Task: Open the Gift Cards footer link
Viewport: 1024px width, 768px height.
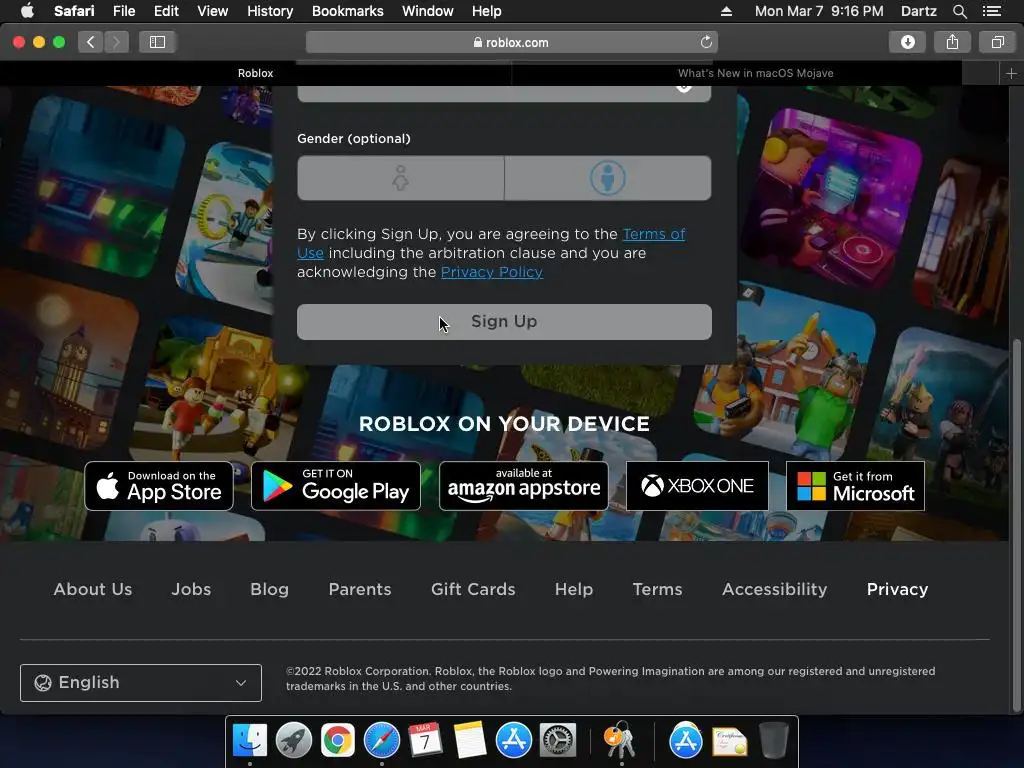Action: point(473,590)
